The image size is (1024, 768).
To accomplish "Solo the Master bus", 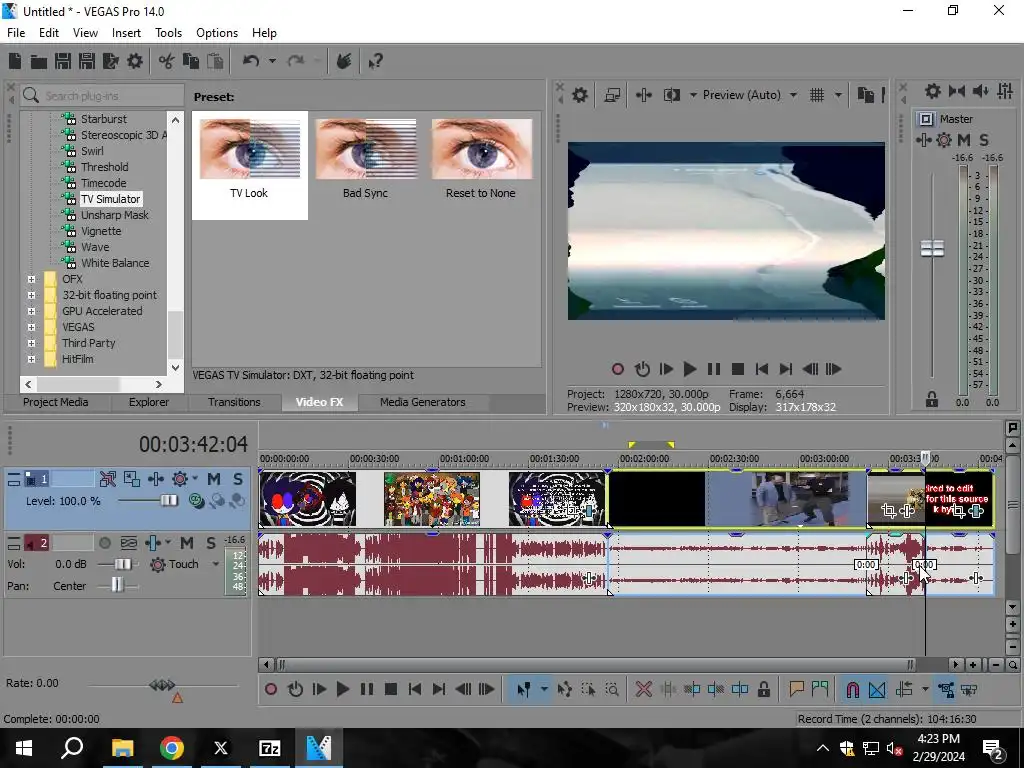I will click(x=984, y=140).
